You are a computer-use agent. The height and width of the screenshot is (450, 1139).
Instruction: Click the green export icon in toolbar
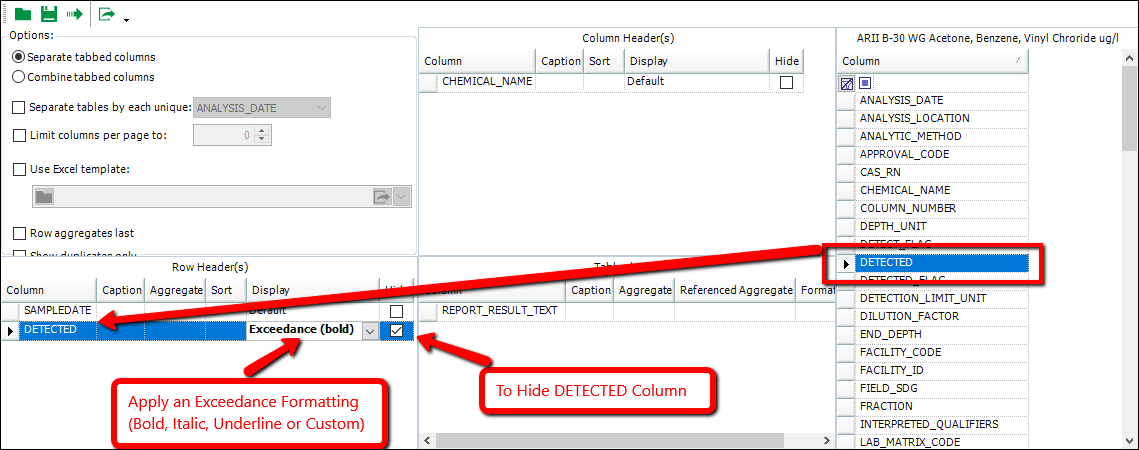pyautogui.click(x=106, y=14)
